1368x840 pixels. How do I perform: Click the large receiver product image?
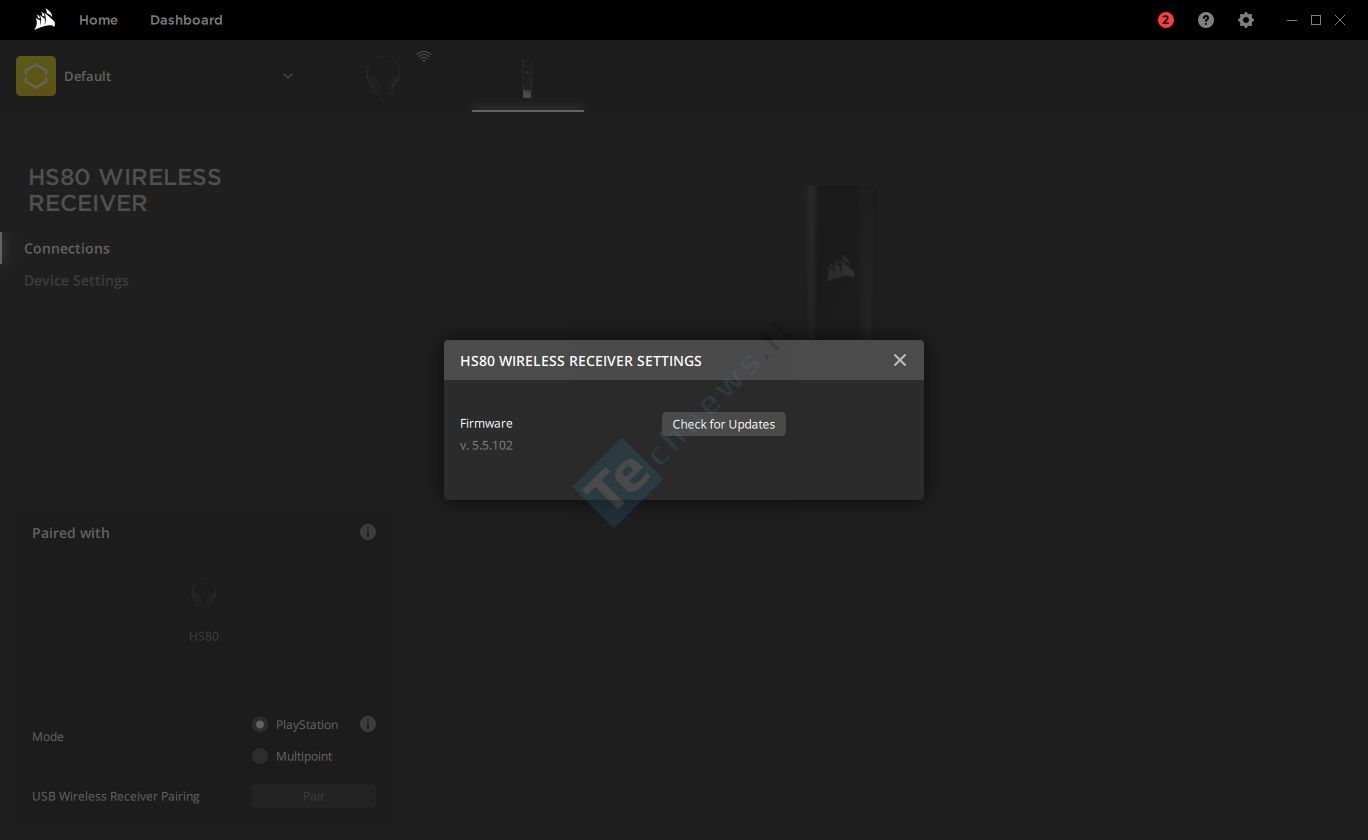(x=841, y=262)
